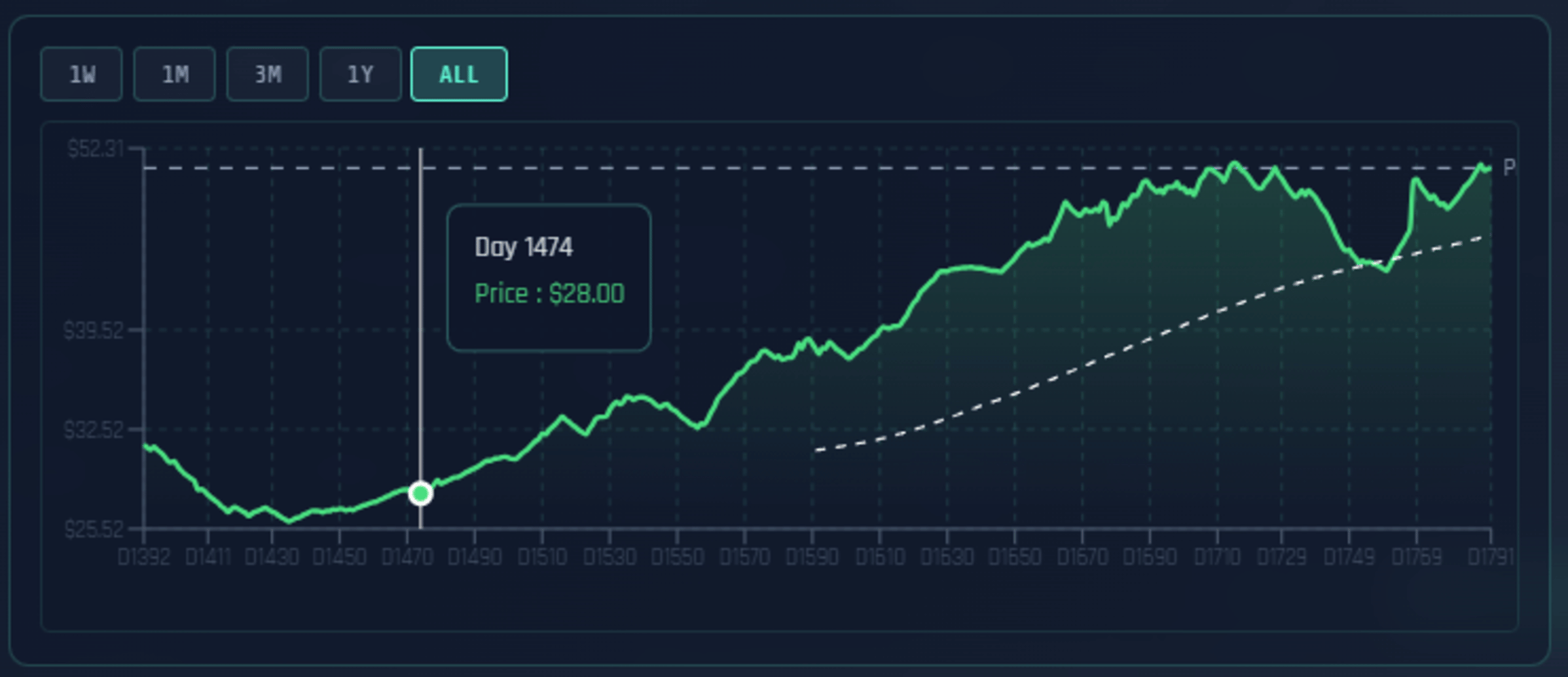Choose the 3M time range
The height and width of the screenshot is (677, 1568).
268,74
